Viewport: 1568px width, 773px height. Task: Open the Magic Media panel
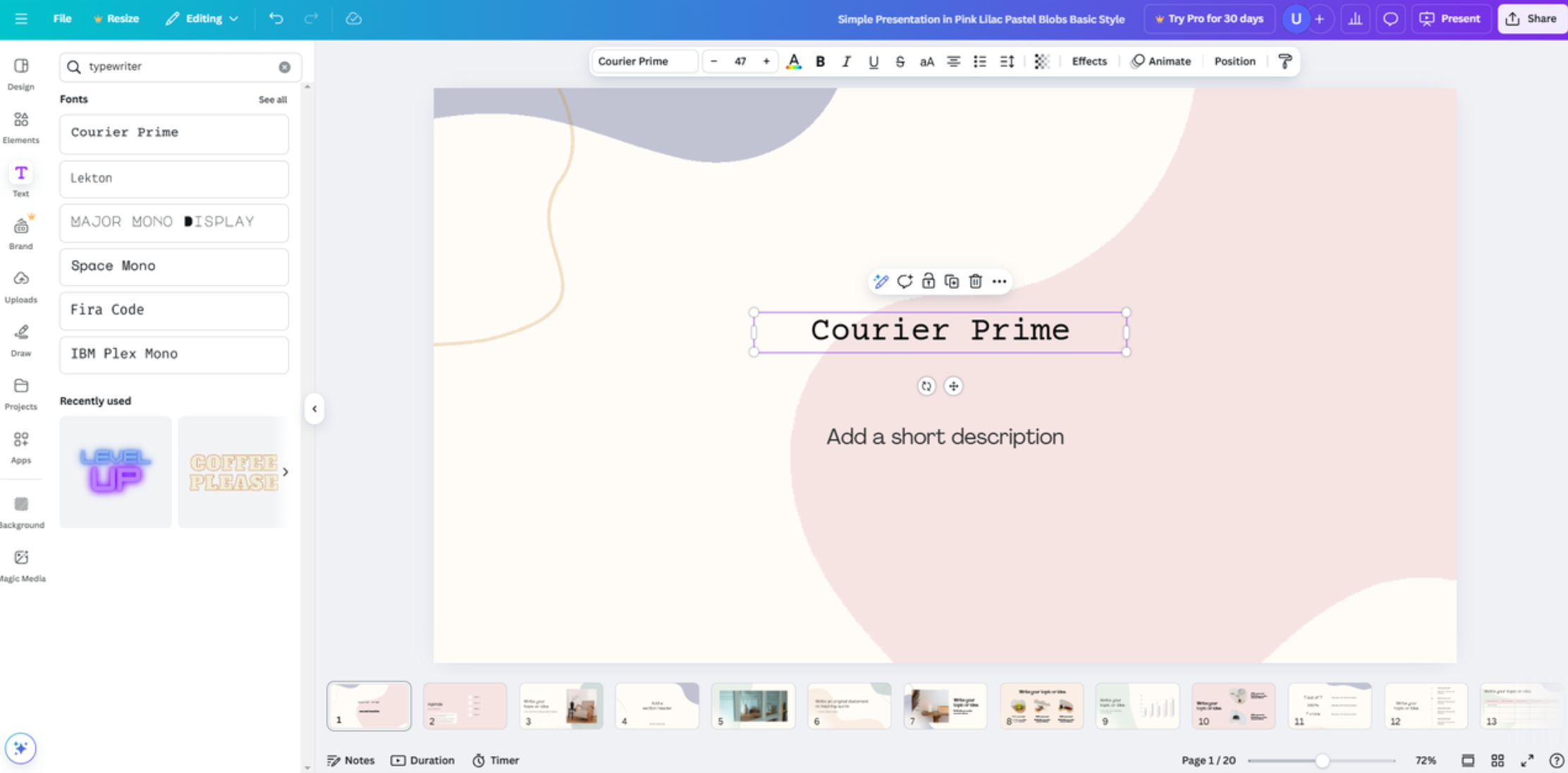tap(21, 562)
